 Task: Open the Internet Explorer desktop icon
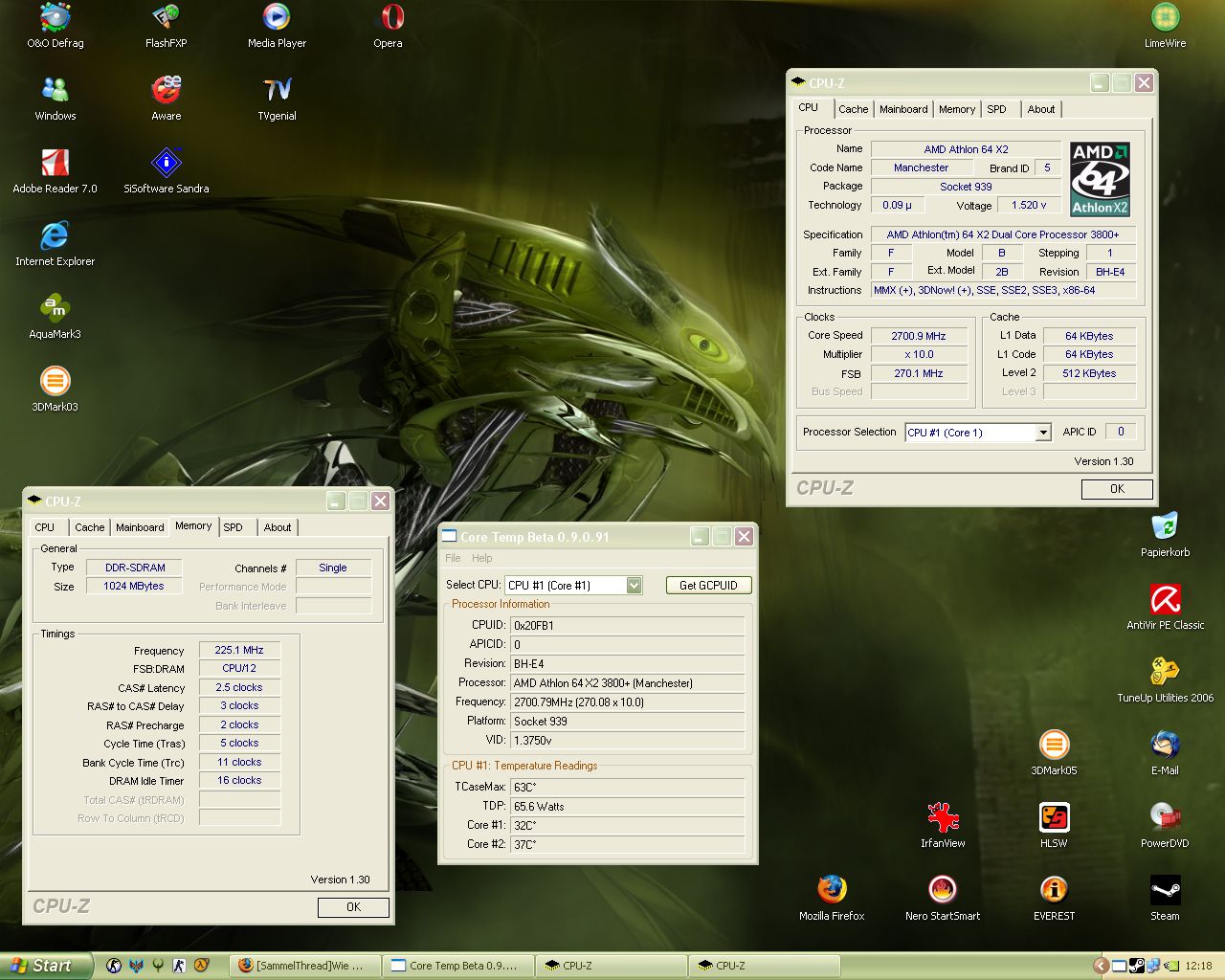tap(55, 244)
